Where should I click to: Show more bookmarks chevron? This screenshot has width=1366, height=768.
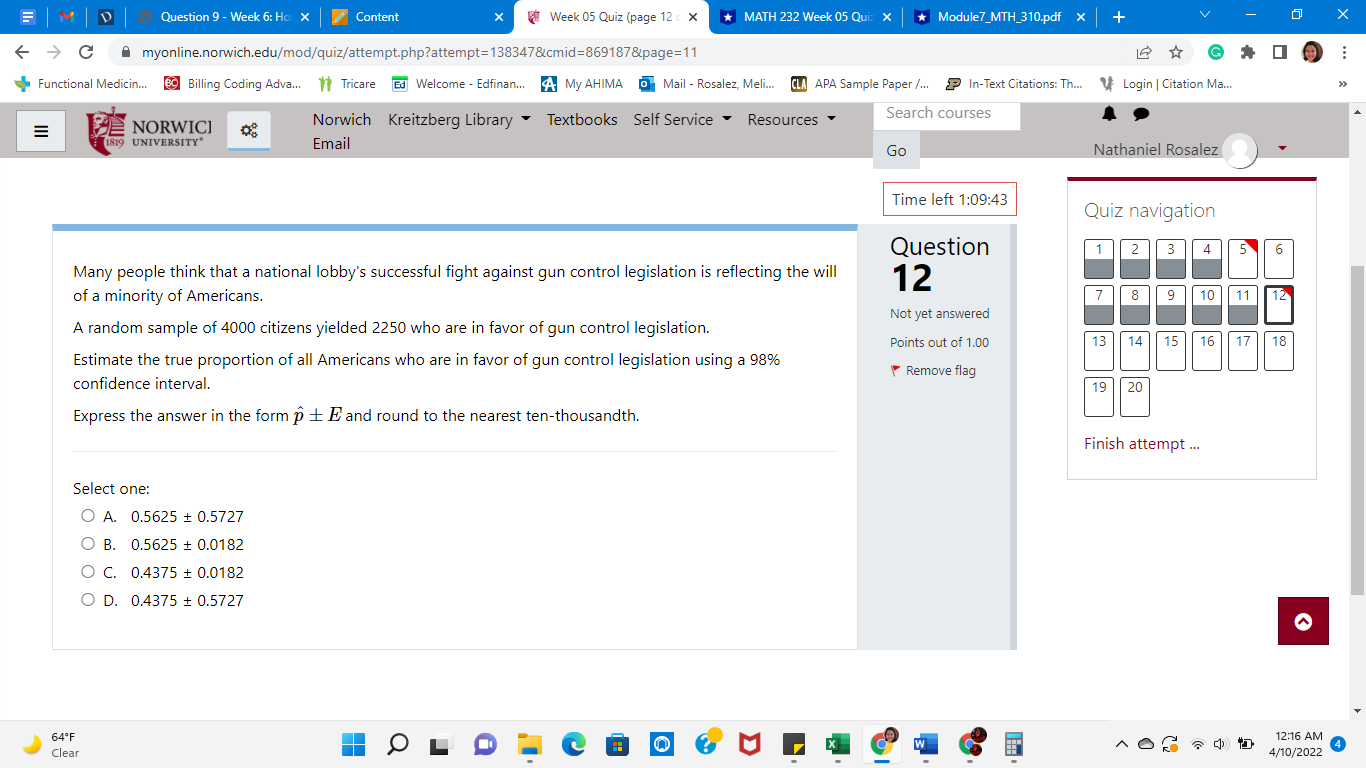(1342, 84)
